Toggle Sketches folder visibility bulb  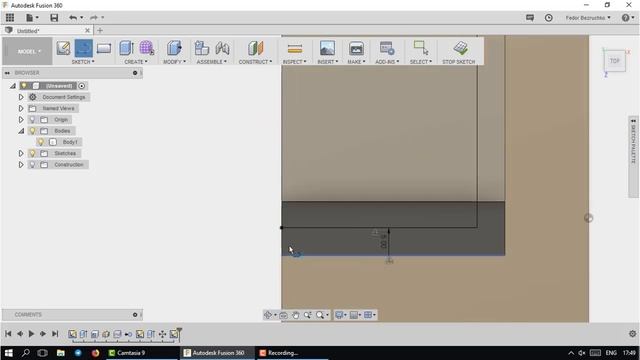pyautogui.click(x=32, y=153)
